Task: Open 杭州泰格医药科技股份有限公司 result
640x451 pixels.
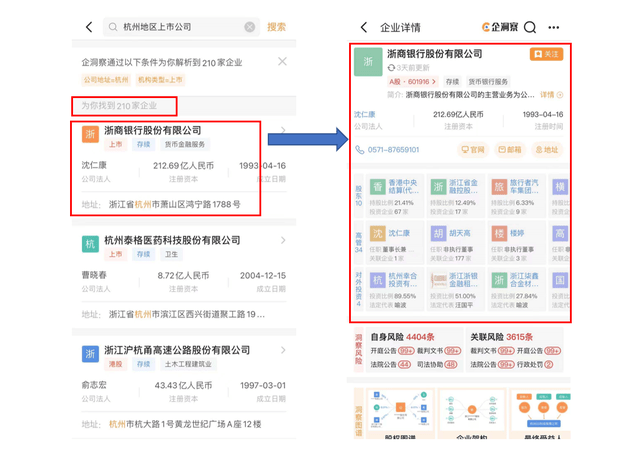Action: click(172, 240)
